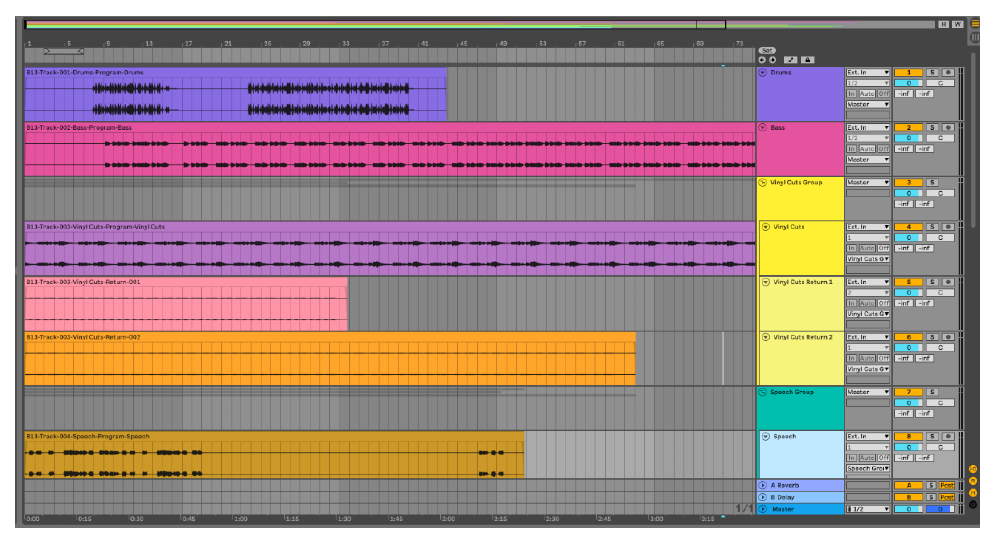Viewport: 996px width, 544px height.
Task: Solo the Speech track
Action: click(932, 437)
